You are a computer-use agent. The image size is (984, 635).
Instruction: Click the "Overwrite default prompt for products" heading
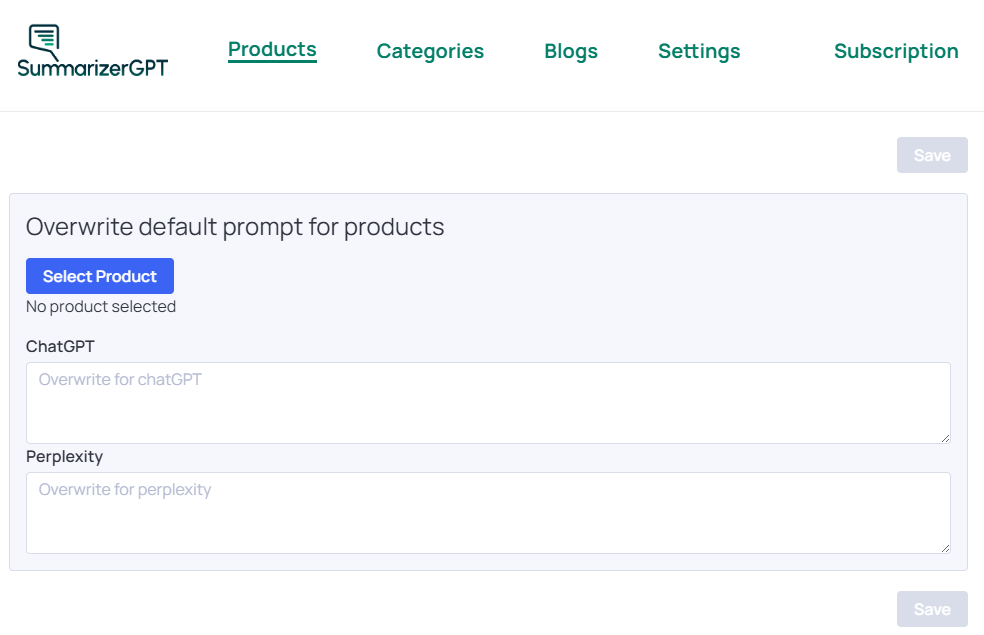pyautogui.click(x=235, y=227)
